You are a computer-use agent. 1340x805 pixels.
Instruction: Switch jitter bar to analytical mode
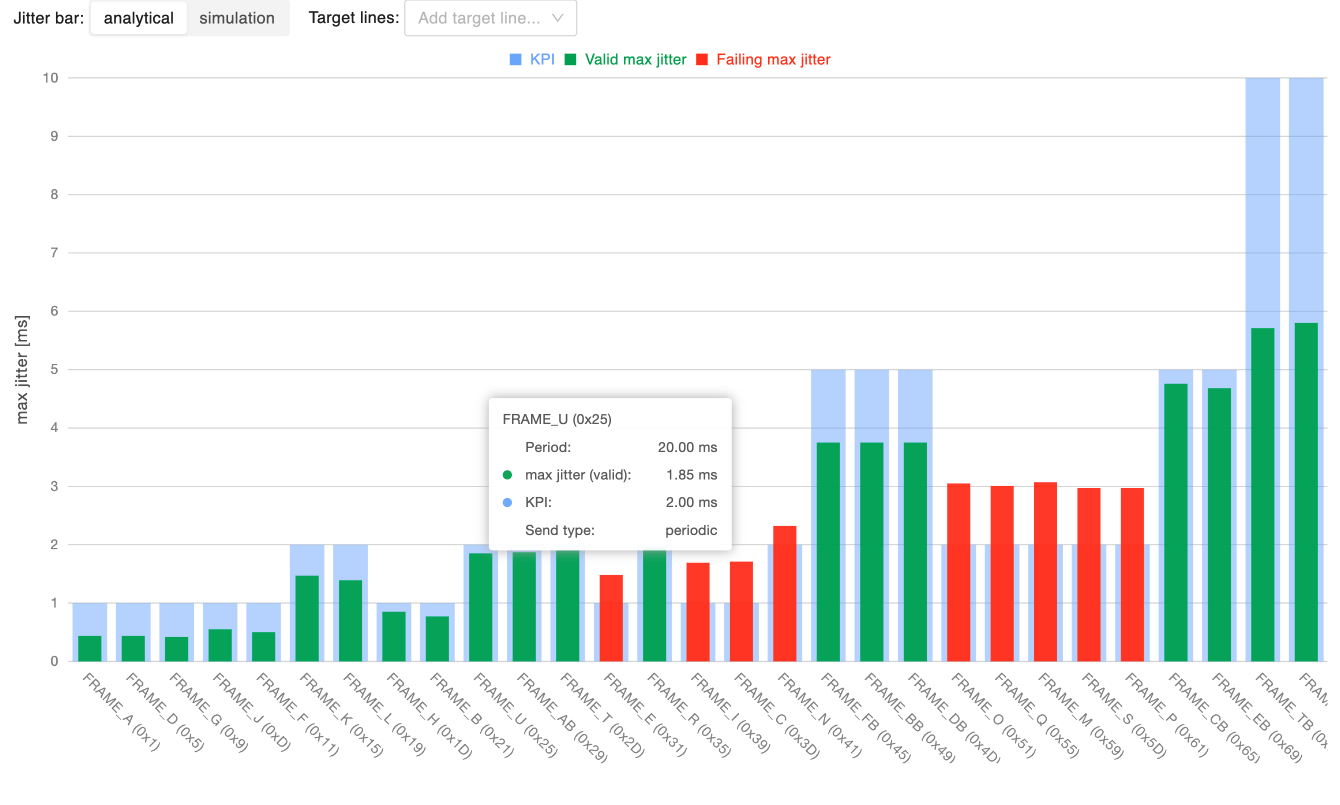[x=139, y=18]
